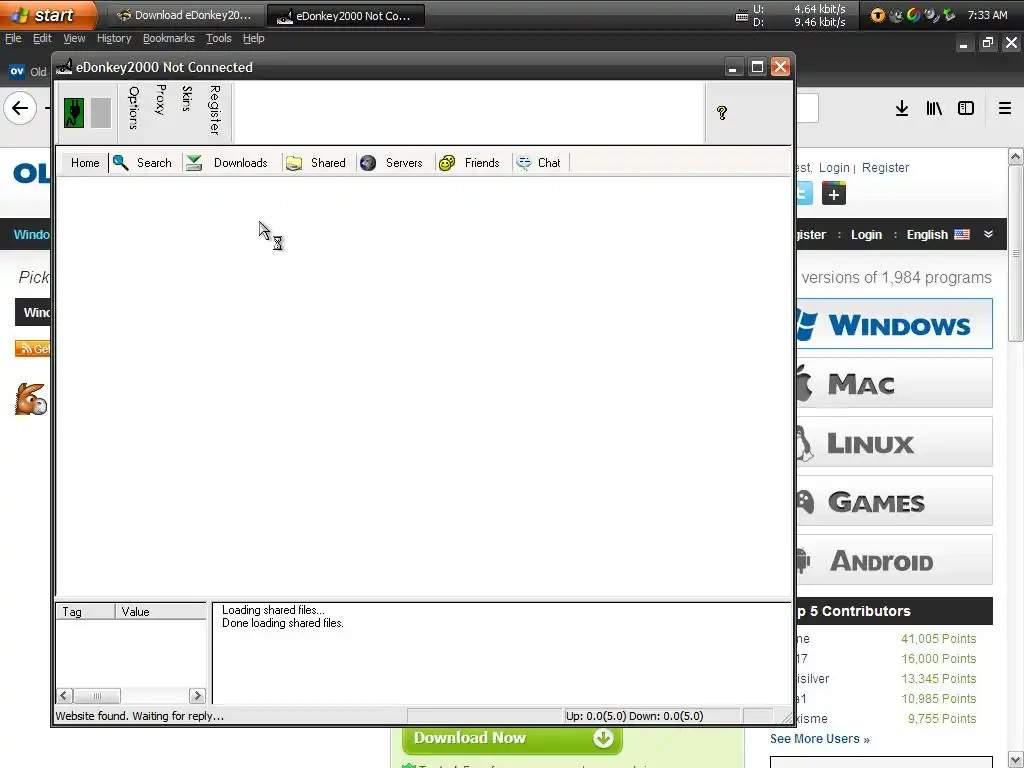Click the top Register link on webpage
Viewport: 1024px width, 768px height.
(885, 168)
